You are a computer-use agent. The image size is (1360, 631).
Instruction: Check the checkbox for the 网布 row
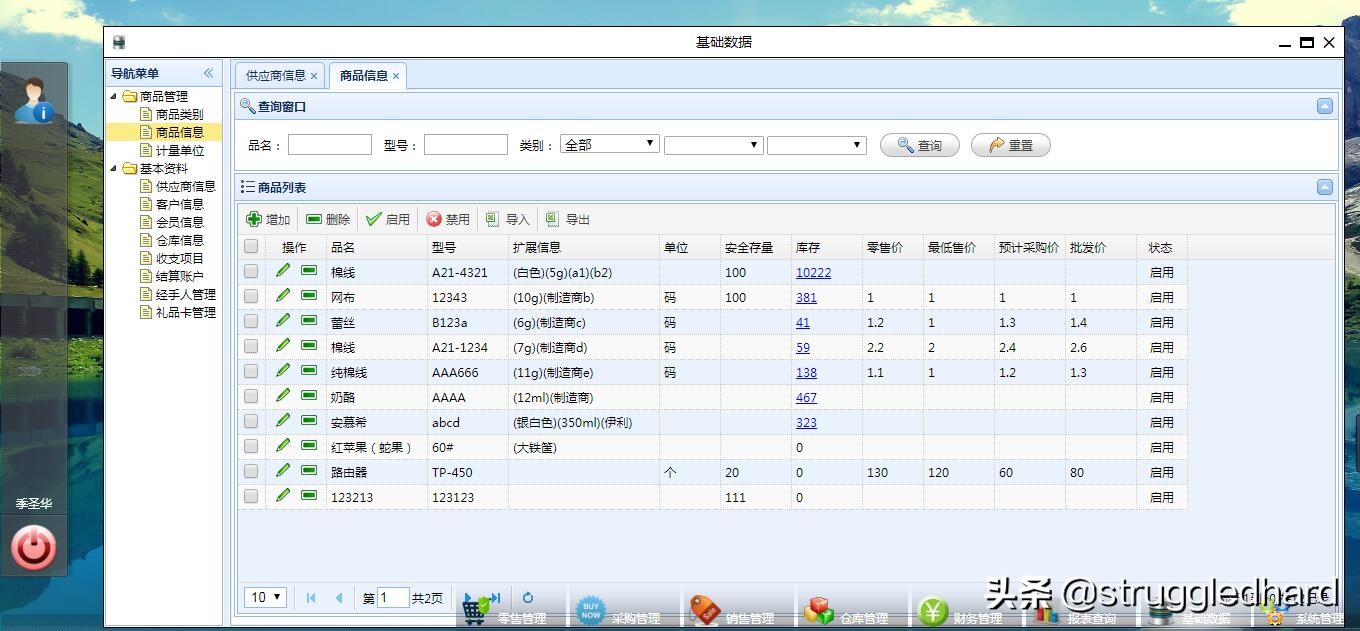(251, 296)
